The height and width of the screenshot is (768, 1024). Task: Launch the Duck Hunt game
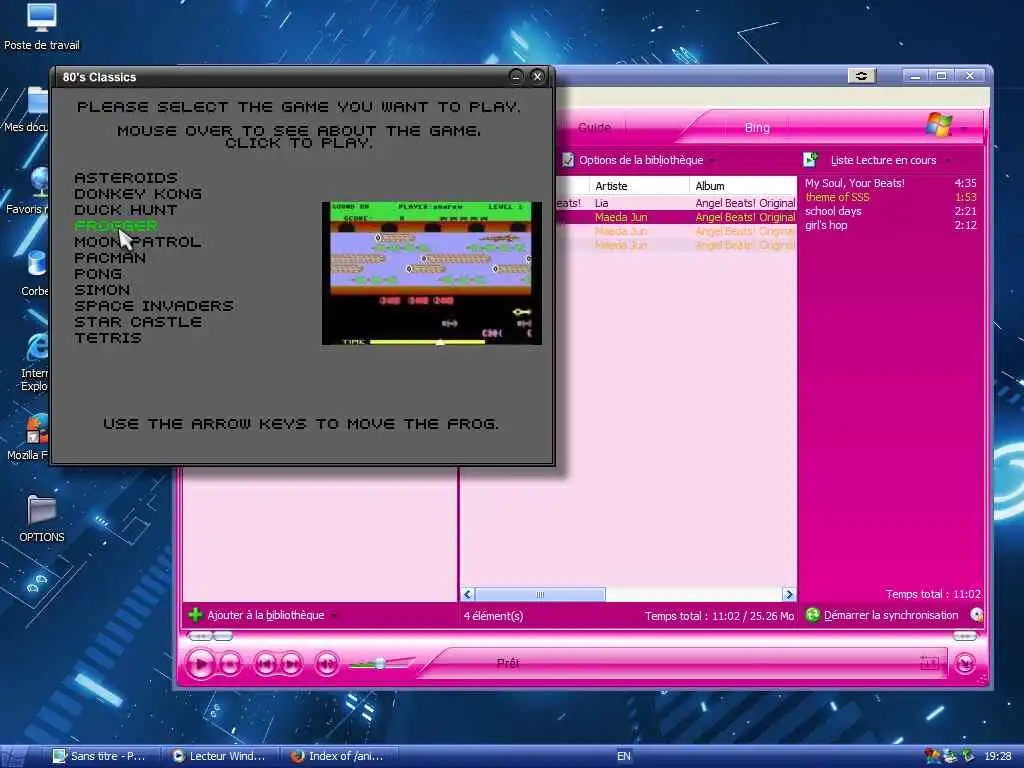pos(126,210)
